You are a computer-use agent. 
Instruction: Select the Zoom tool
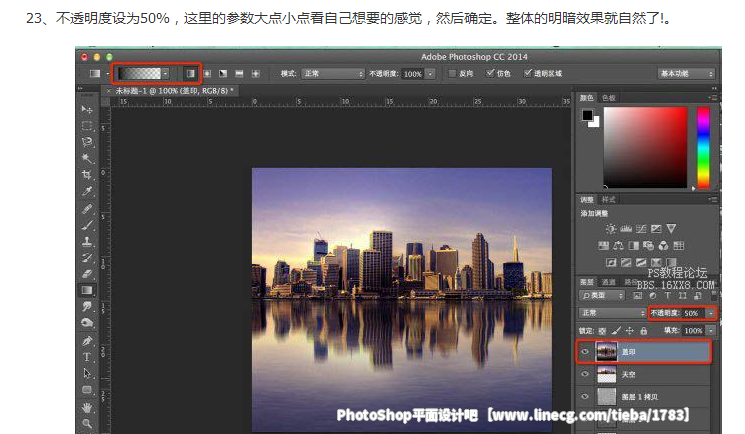[x=87, y=423]
